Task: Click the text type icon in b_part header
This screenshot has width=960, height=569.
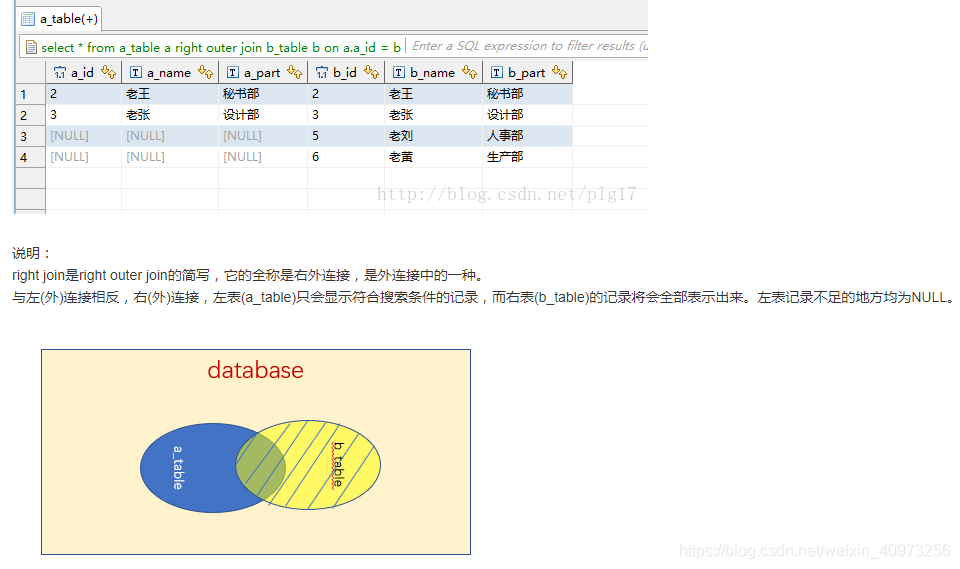Action: [497, 72]
